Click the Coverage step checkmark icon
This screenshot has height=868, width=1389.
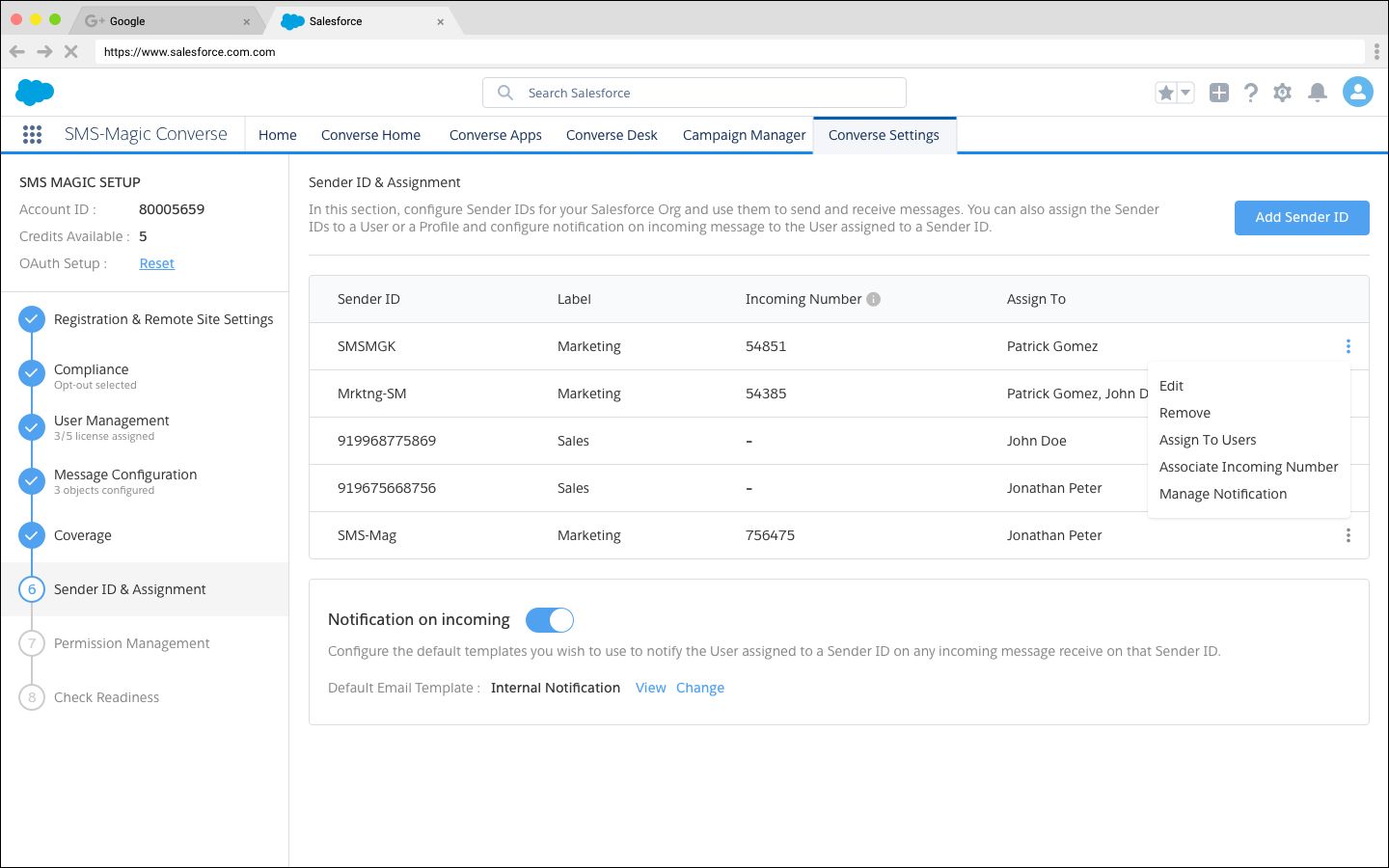32,535
